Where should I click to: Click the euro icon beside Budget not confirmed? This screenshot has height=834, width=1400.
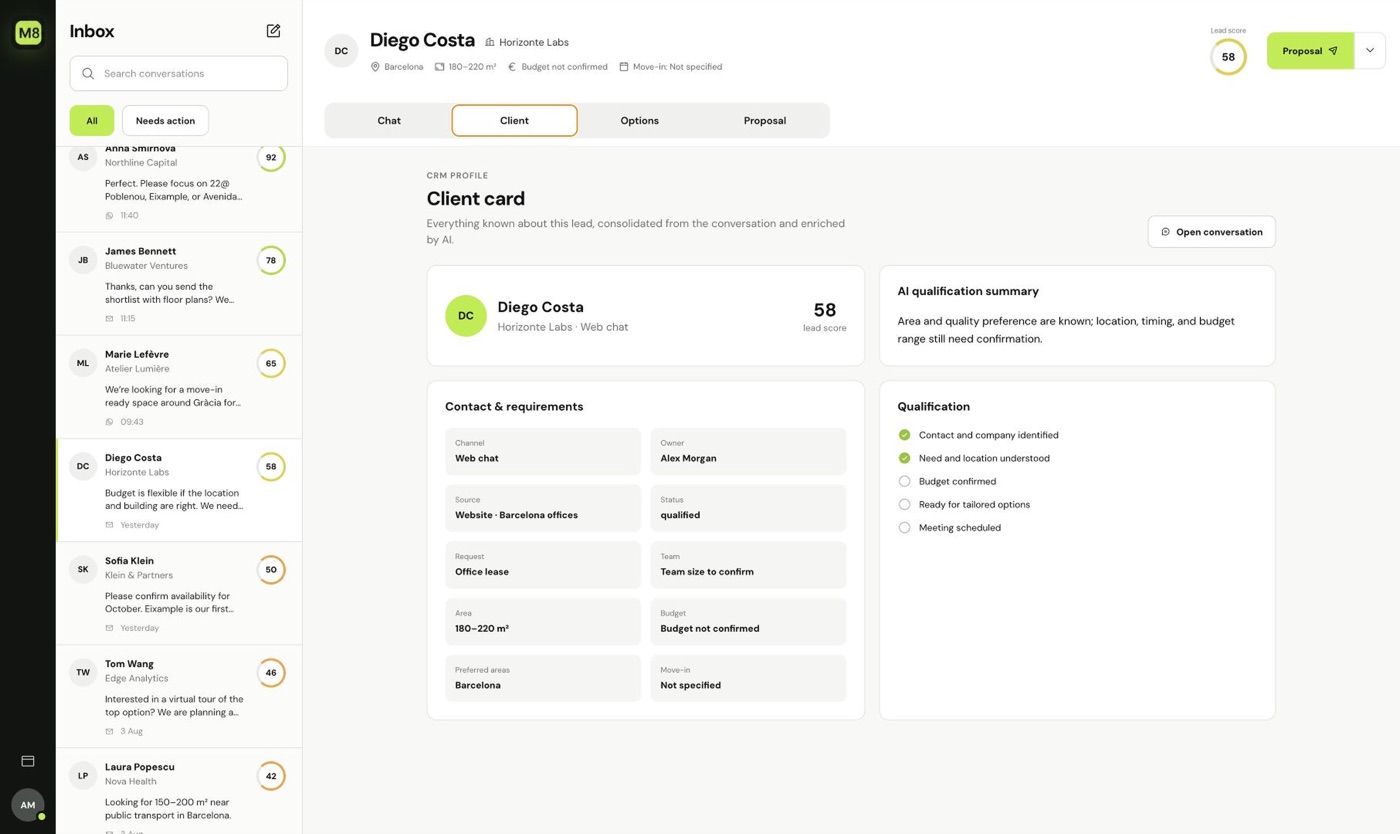pos(512,67)
